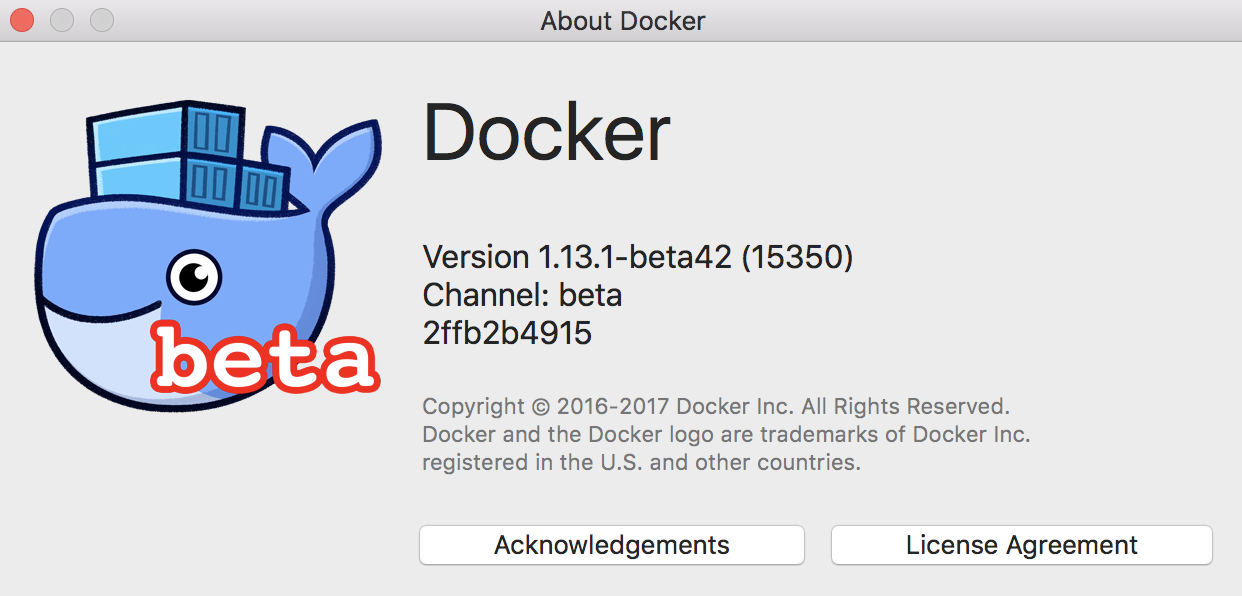Minimize the About Docker window
The image size is (1242, 596).
(62, 20)
